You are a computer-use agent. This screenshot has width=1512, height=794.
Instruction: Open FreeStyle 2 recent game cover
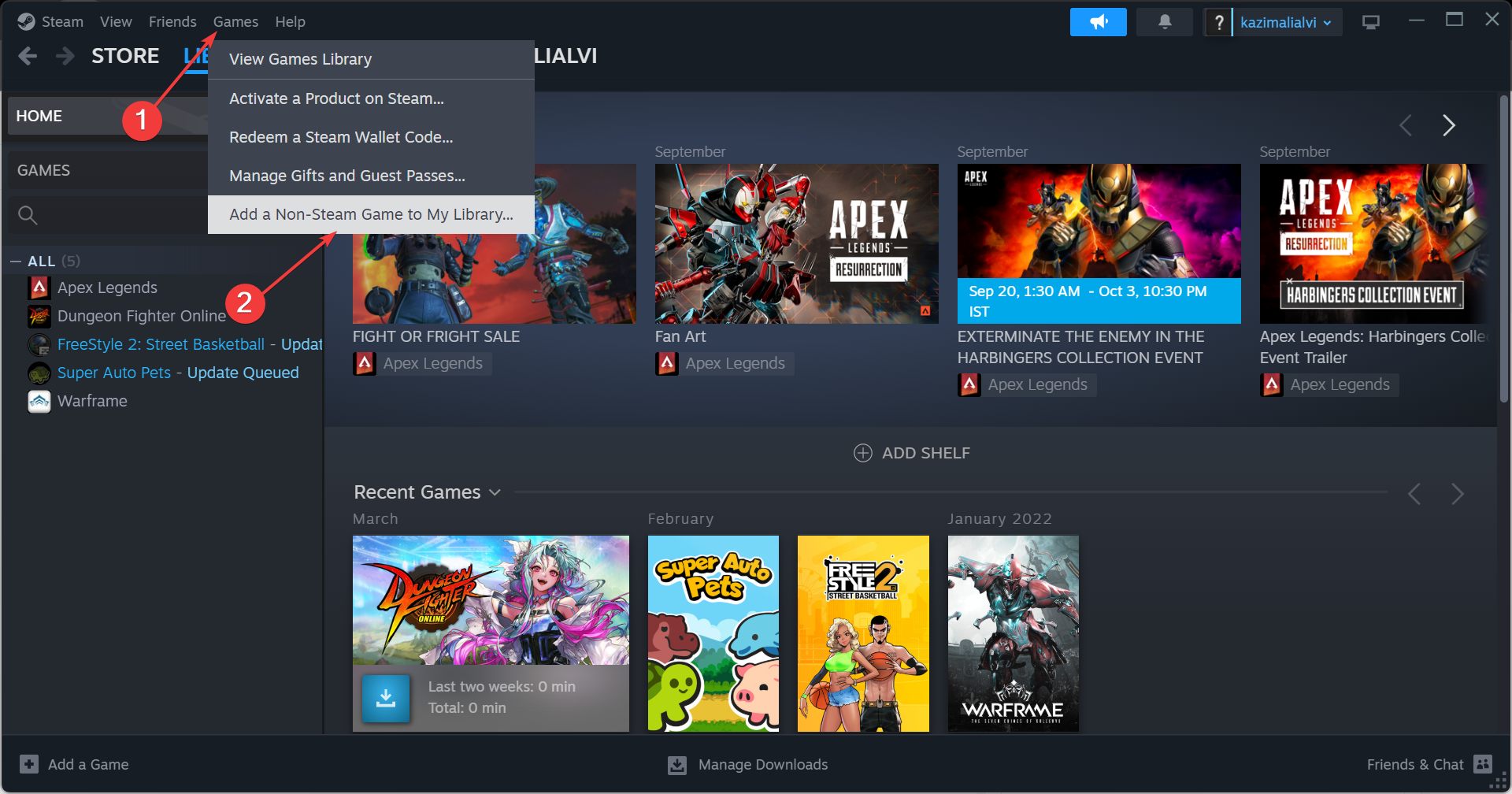click(863, 633)
